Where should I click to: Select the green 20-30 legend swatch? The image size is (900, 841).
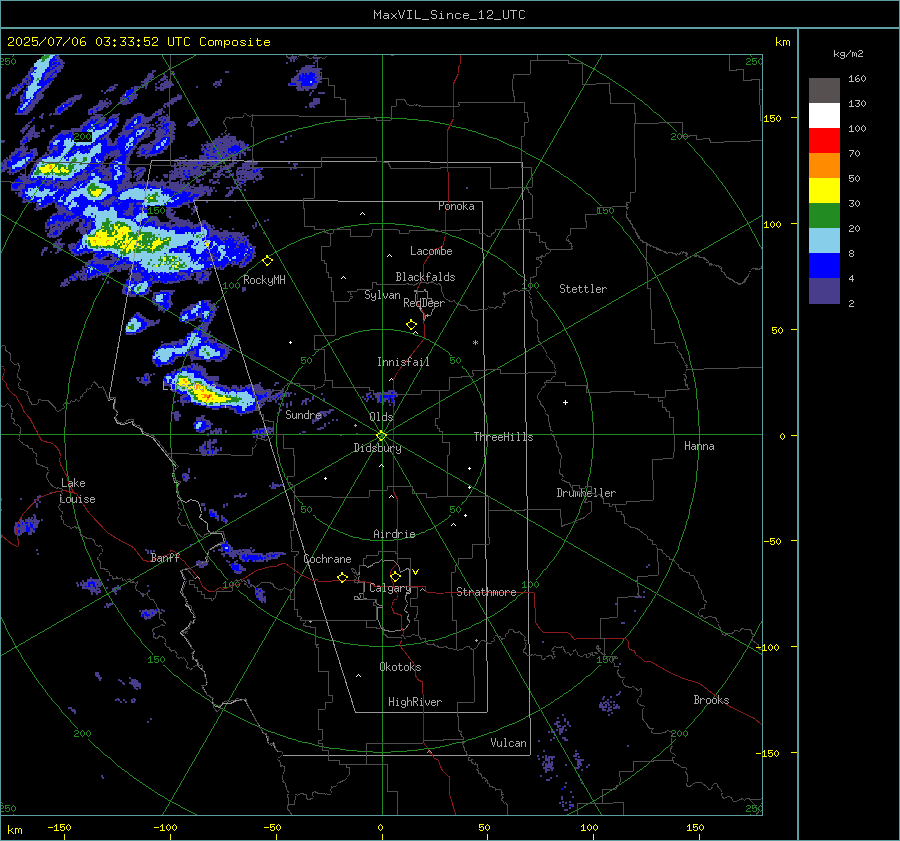pyautogui.click(x=824, y=216)
